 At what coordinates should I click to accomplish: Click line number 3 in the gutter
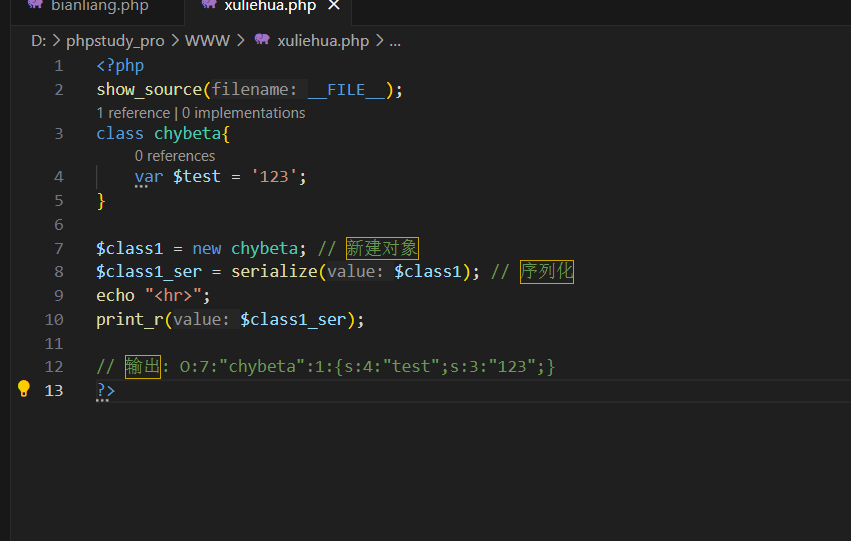pyautogui.click(x=59, y=133)
